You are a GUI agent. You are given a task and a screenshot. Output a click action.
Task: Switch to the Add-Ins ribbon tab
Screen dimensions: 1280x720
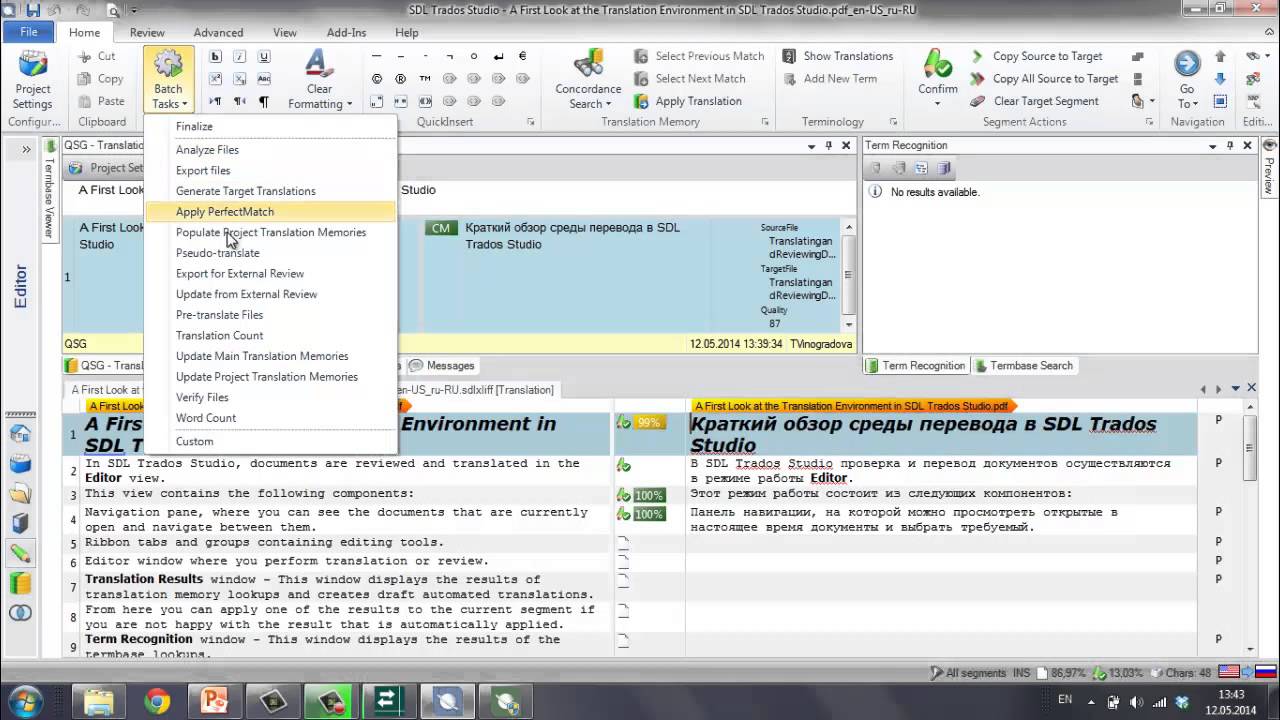point(346,33)
